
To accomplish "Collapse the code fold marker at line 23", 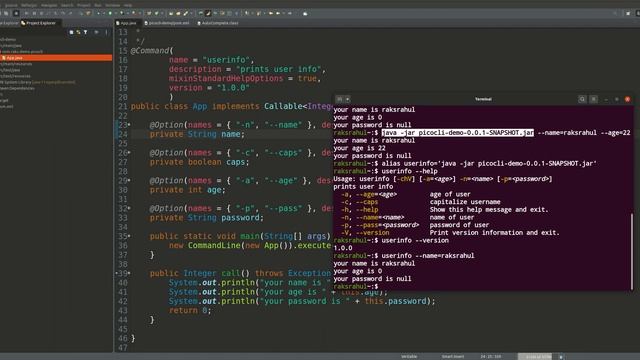I will click(129, 124).
